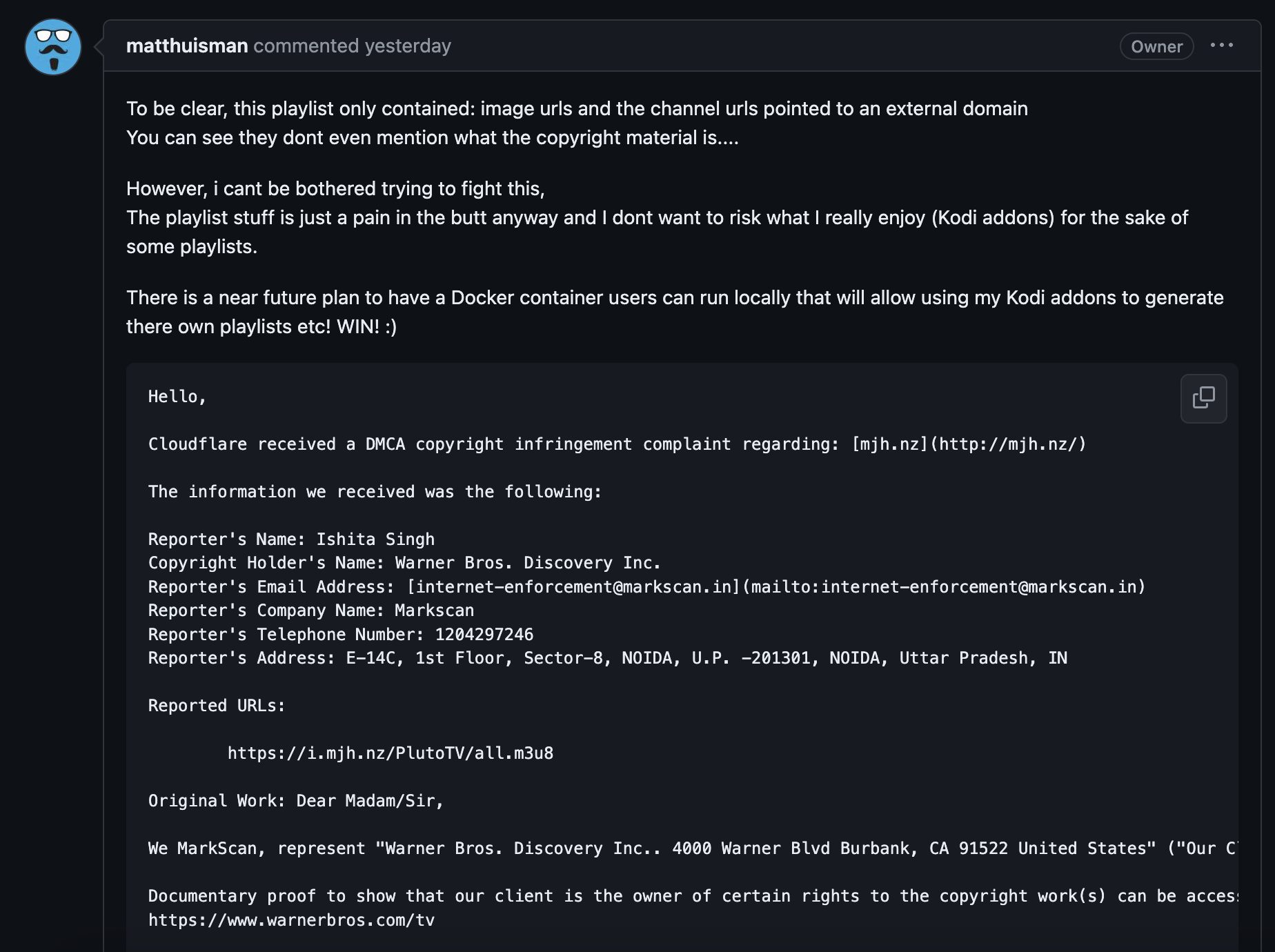Click the 'commented yesterday' timestamp
The image size is (1275, 952).
point(353,46)
